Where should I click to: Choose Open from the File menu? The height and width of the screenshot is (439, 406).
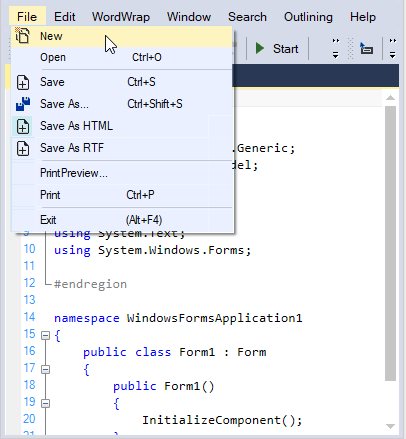pyautogui.click(x=122, y=57)
